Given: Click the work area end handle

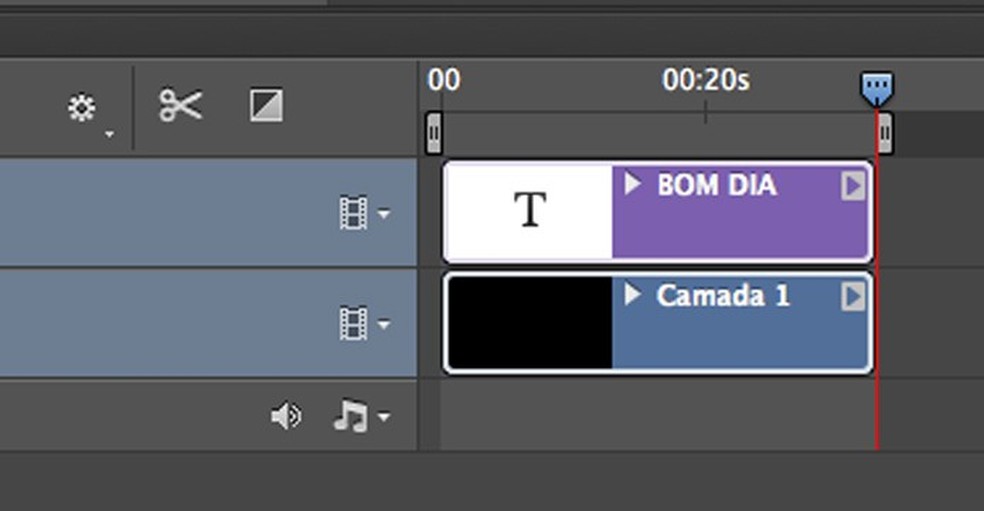Looking at the screenshot, I should pyautogui.click(x=885, y=133).
